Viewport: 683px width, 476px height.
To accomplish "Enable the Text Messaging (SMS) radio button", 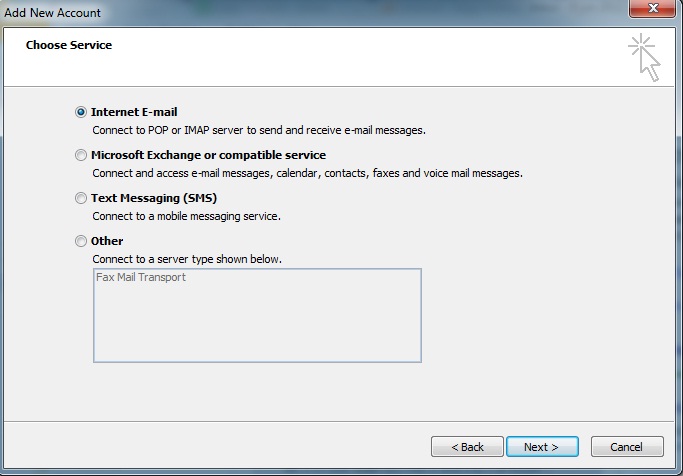I will pyautogui.click(x=81, y=199).
